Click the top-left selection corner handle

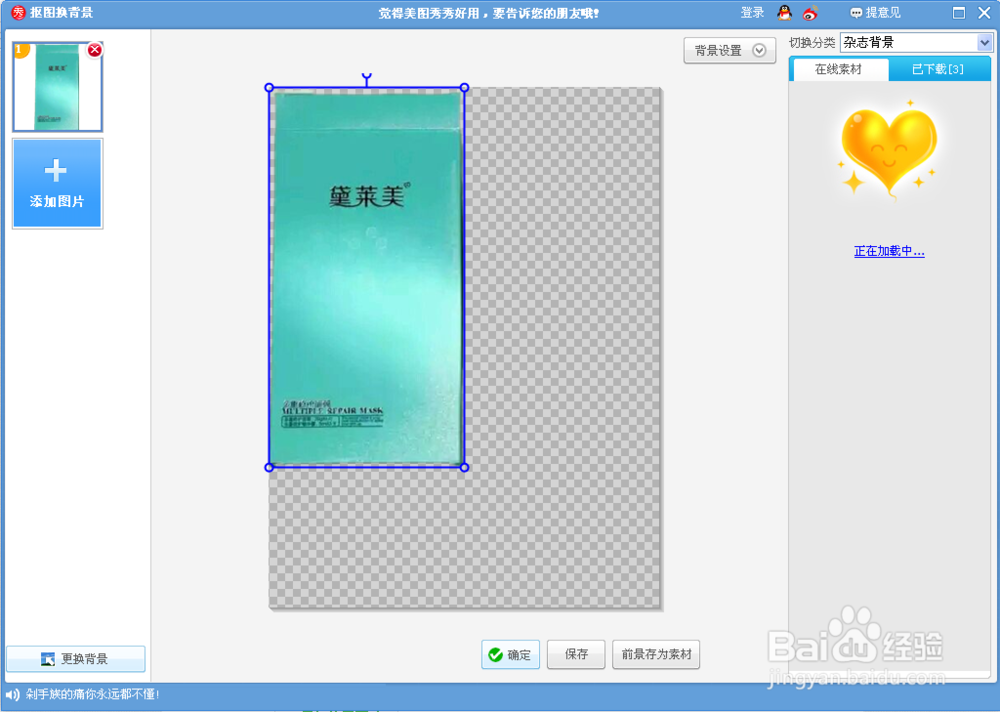point(269,87)
